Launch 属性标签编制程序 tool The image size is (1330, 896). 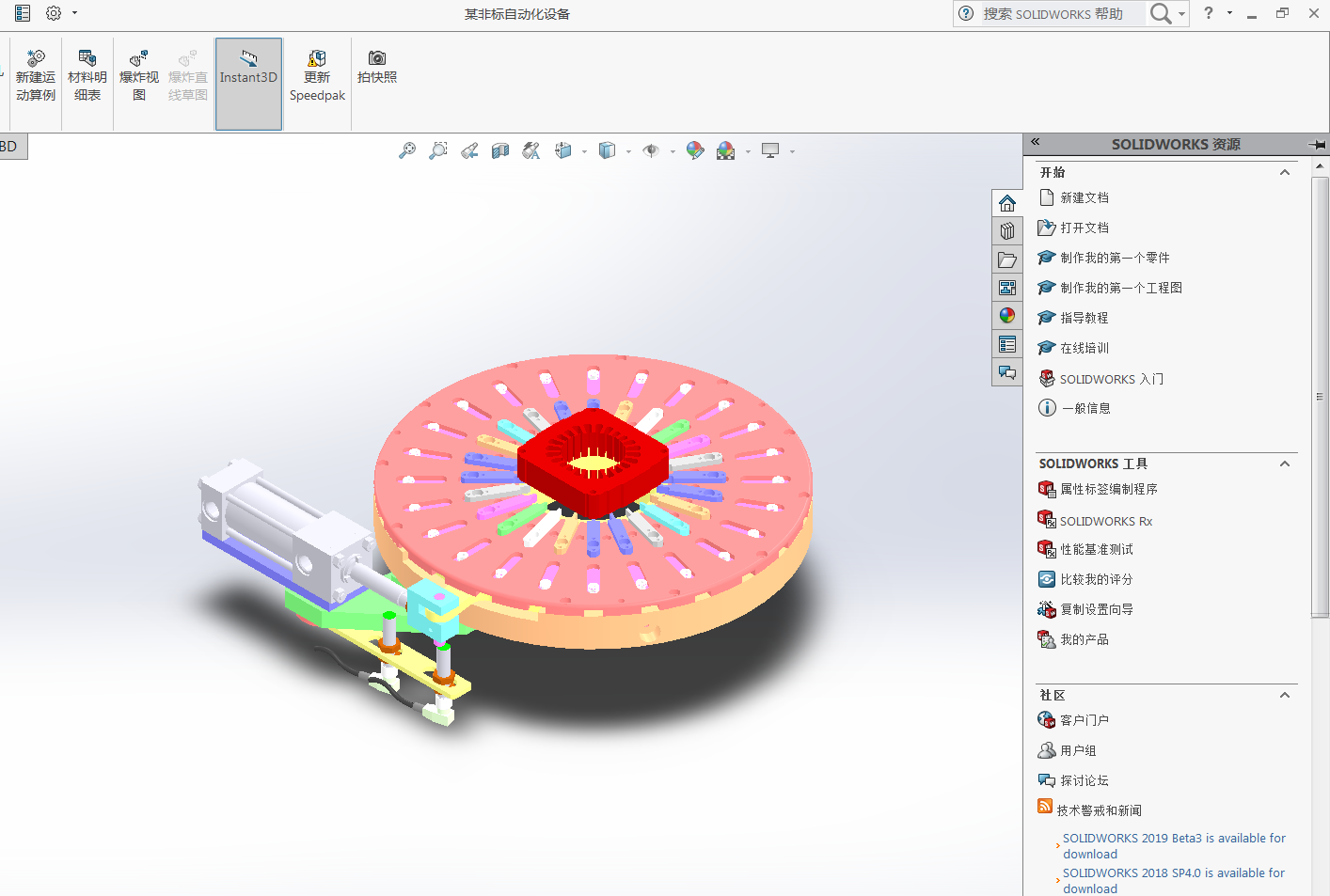pos(1098,489)
